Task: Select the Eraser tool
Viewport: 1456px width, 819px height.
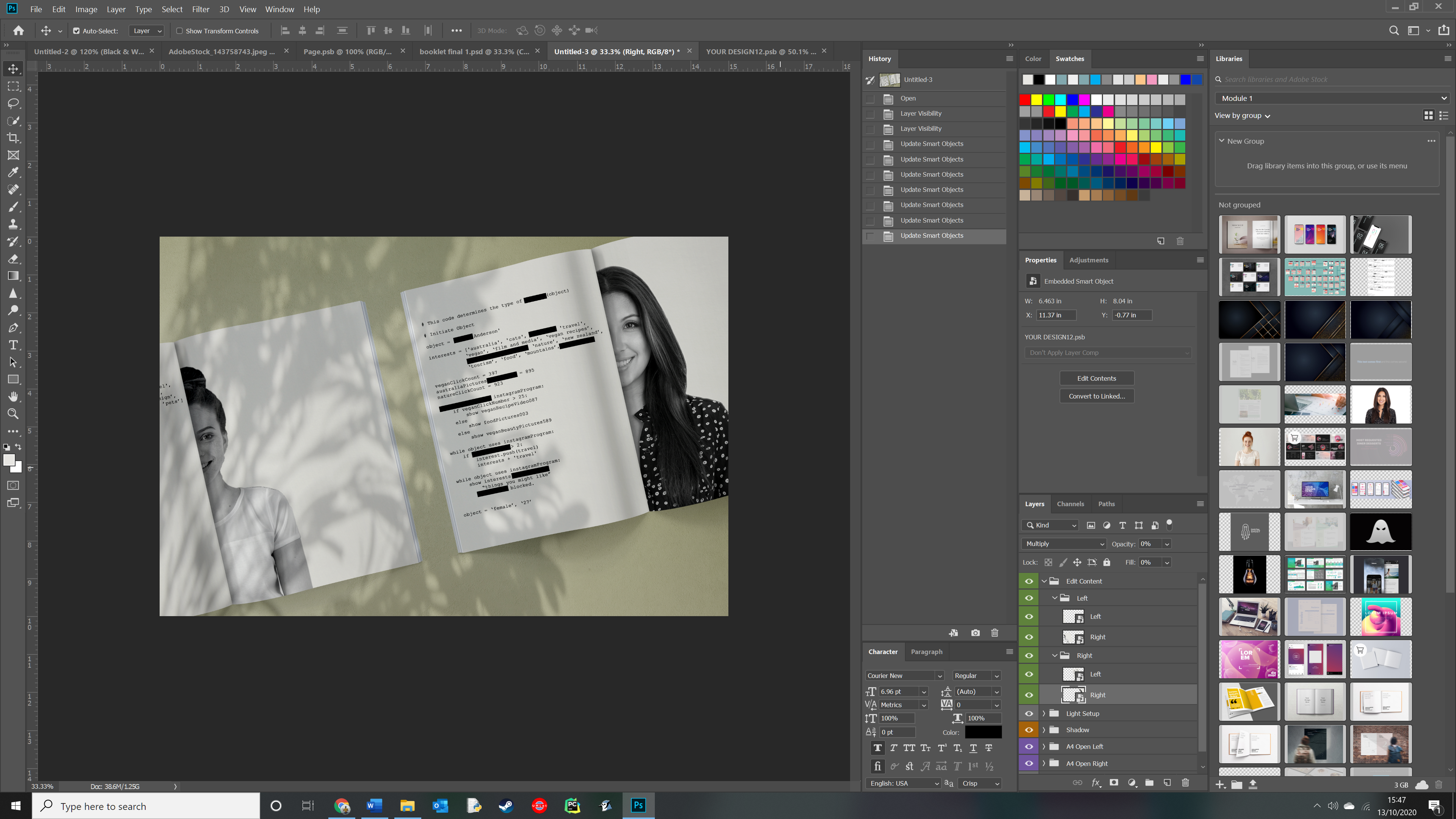Action: (x=13, y=259)
